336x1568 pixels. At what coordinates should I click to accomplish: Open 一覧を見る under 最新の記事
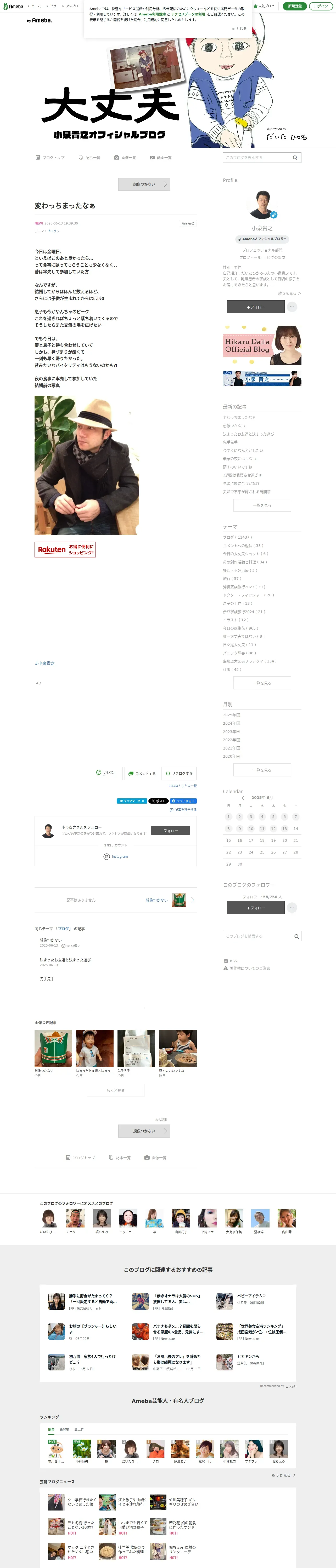point(262,505)
